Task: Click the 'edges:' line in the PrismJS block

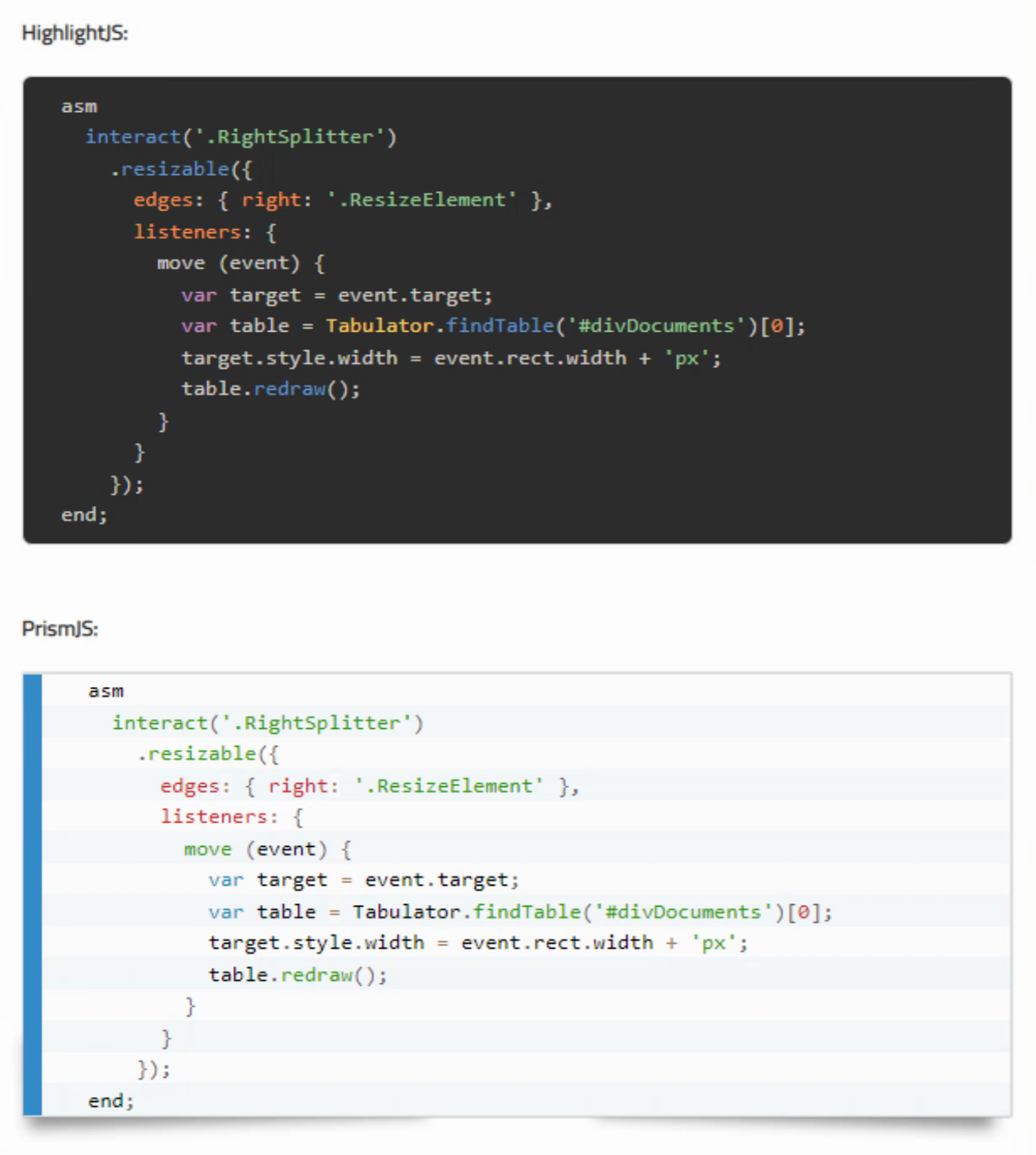Action: 369,786
